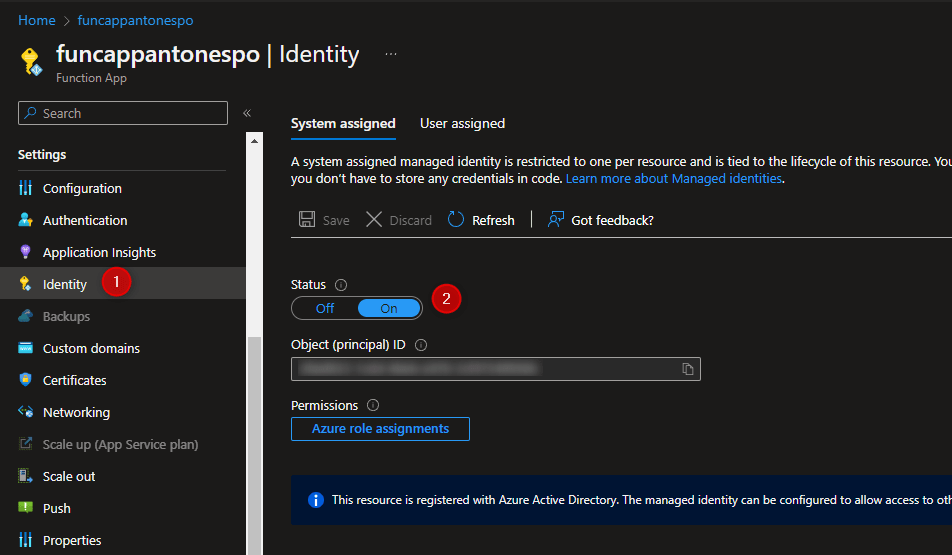The height and width of the screenshot is (555, 952).
Task: Click the Refresh circular arrow icon
Action: click(456, 219)
